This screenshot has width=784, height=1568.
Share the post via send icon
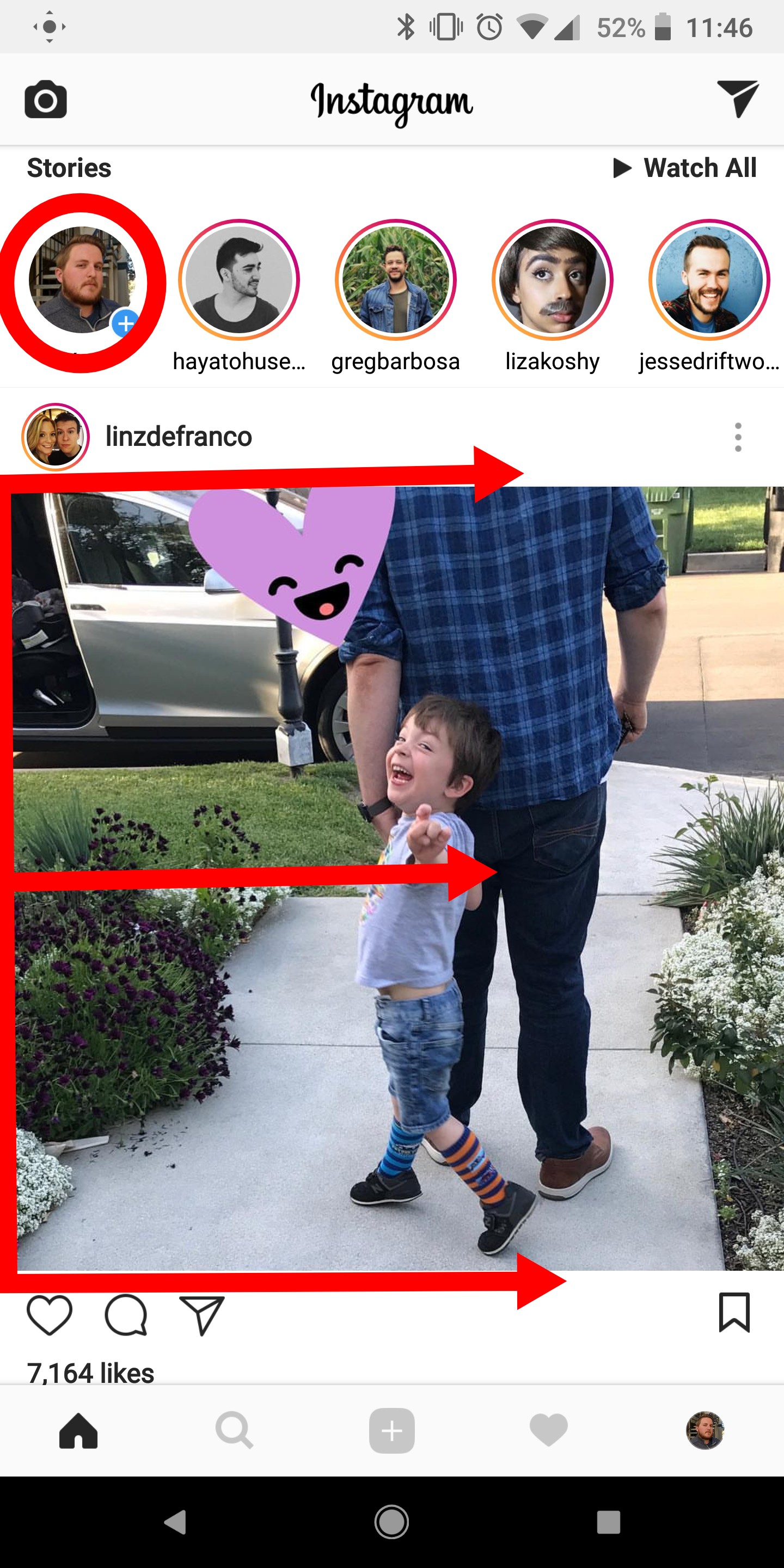(202, 1315)
